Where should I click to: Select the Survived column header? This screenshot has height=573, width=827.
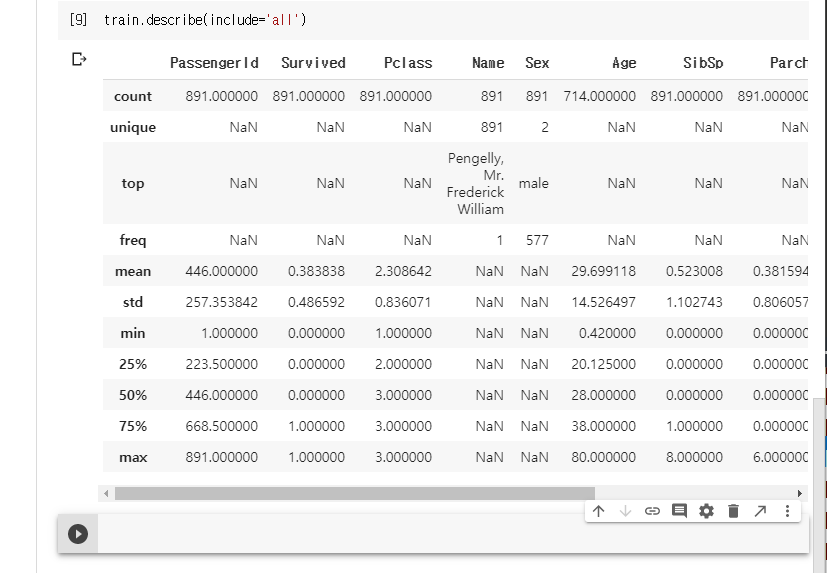click(313, 62)
